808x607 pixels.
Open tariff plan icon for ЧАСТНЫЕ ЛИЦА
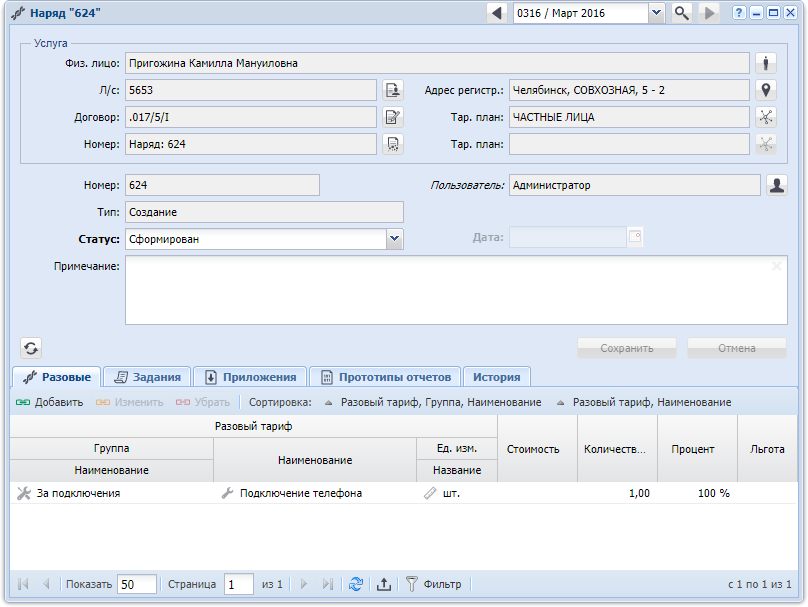[766, 117]
